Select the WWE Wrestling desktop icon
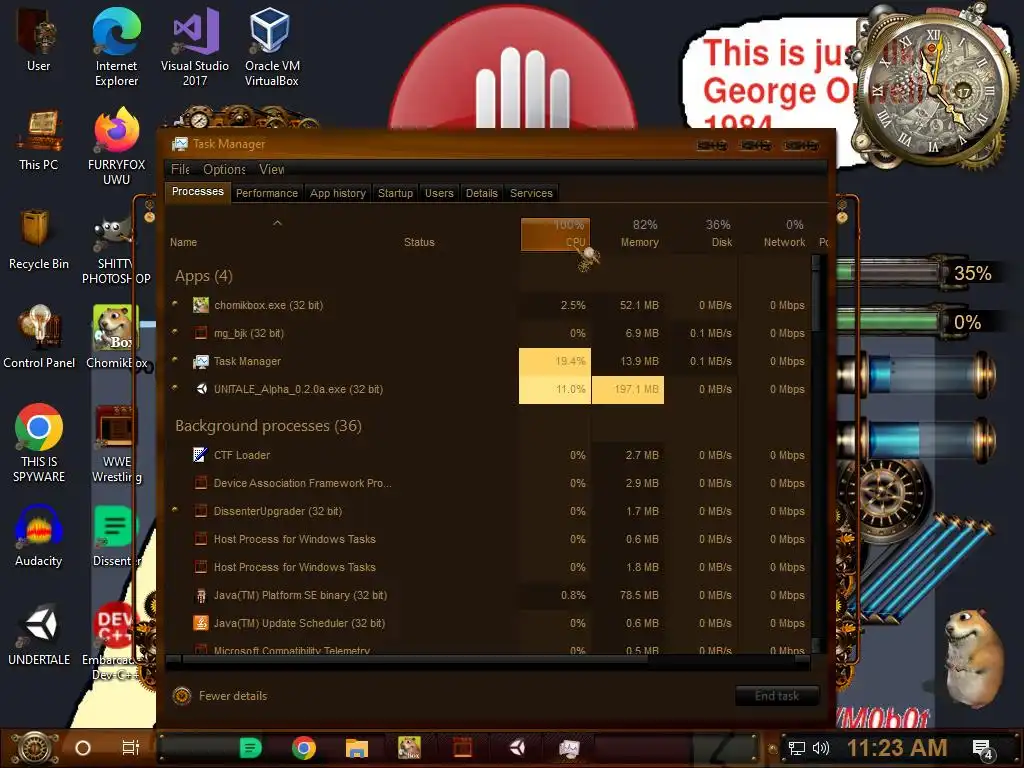 coord(116,444)
